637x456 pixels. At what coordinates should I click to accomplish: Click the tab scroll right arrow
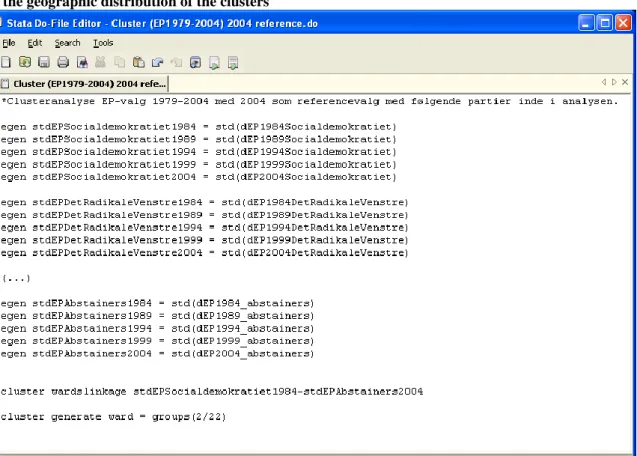click(614, 82)
